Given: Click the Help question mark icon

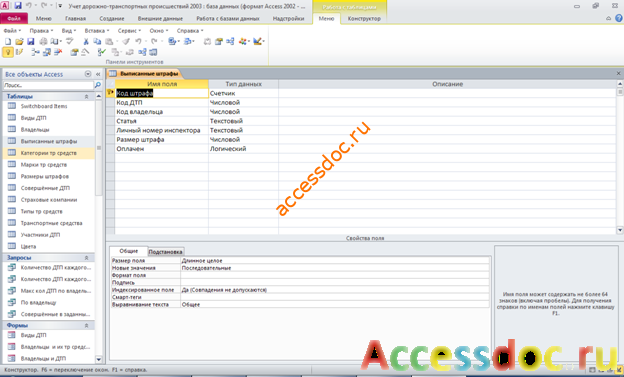Looking at the screenshot, I should 619,18.
